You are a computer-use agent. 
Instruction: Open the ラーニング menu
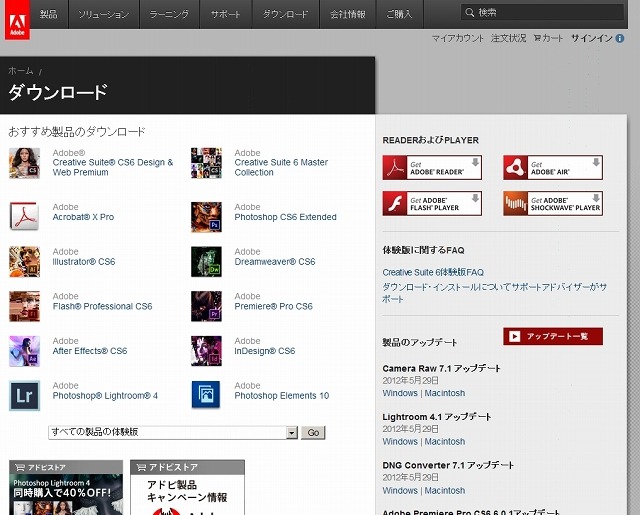click(169, 14)
